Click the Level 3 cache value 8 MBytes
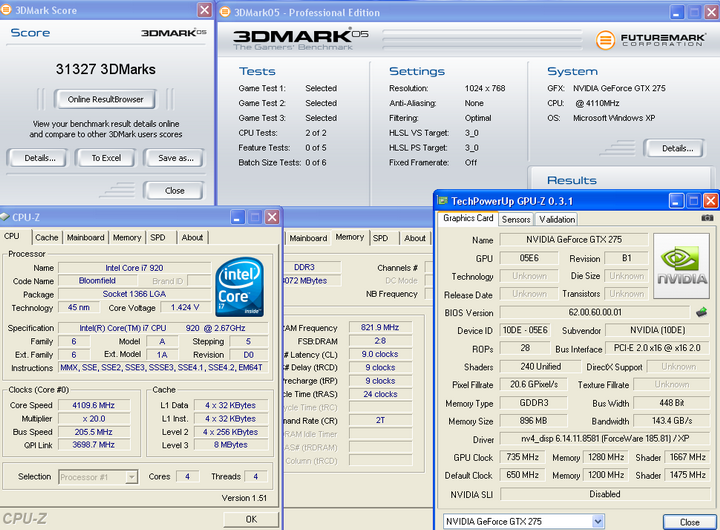Image resolution: width=720 pixels, height=530 pixels. 231,445
